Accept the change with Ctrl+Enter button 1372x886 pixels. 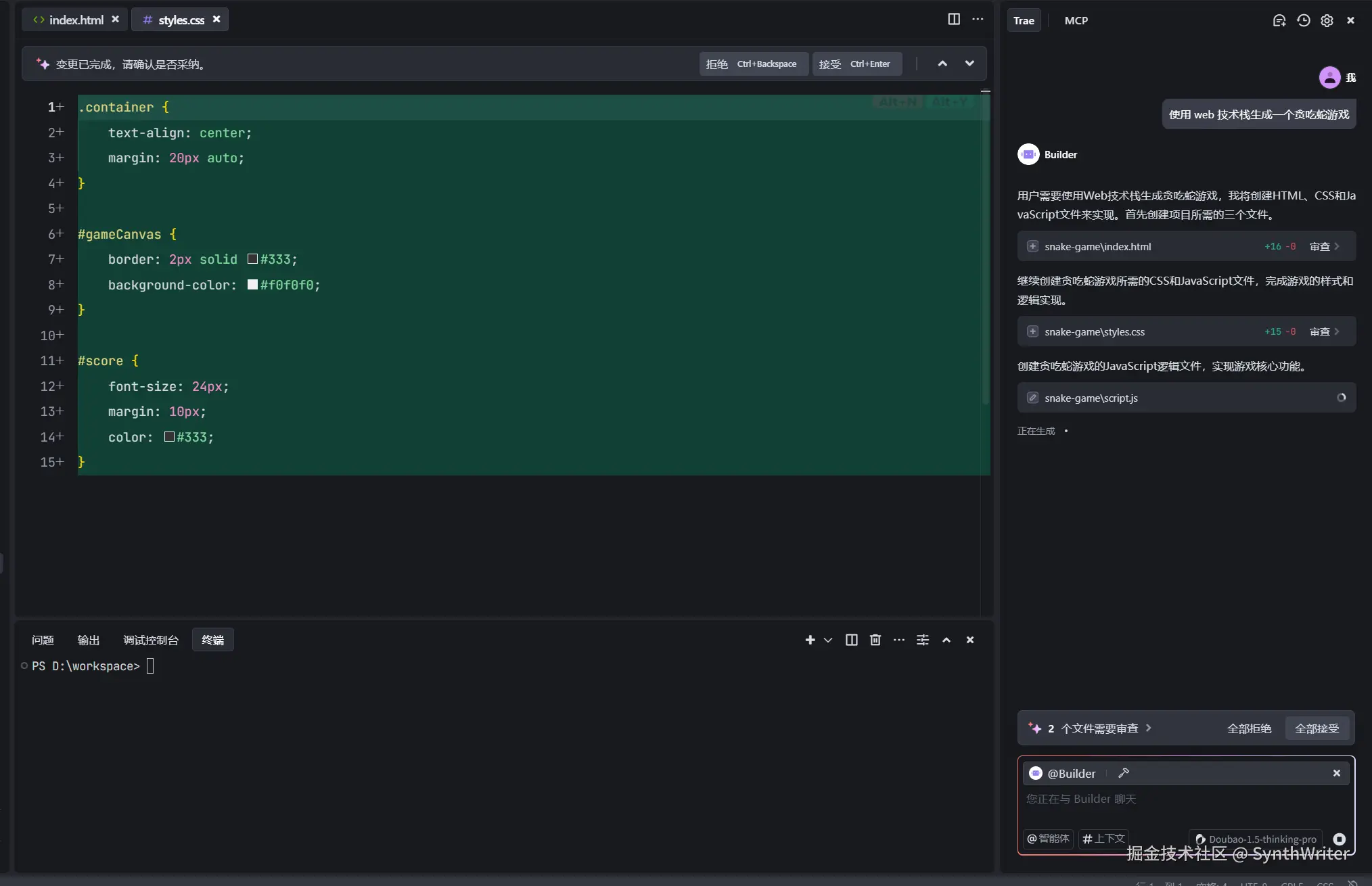(x=856, y=64)
